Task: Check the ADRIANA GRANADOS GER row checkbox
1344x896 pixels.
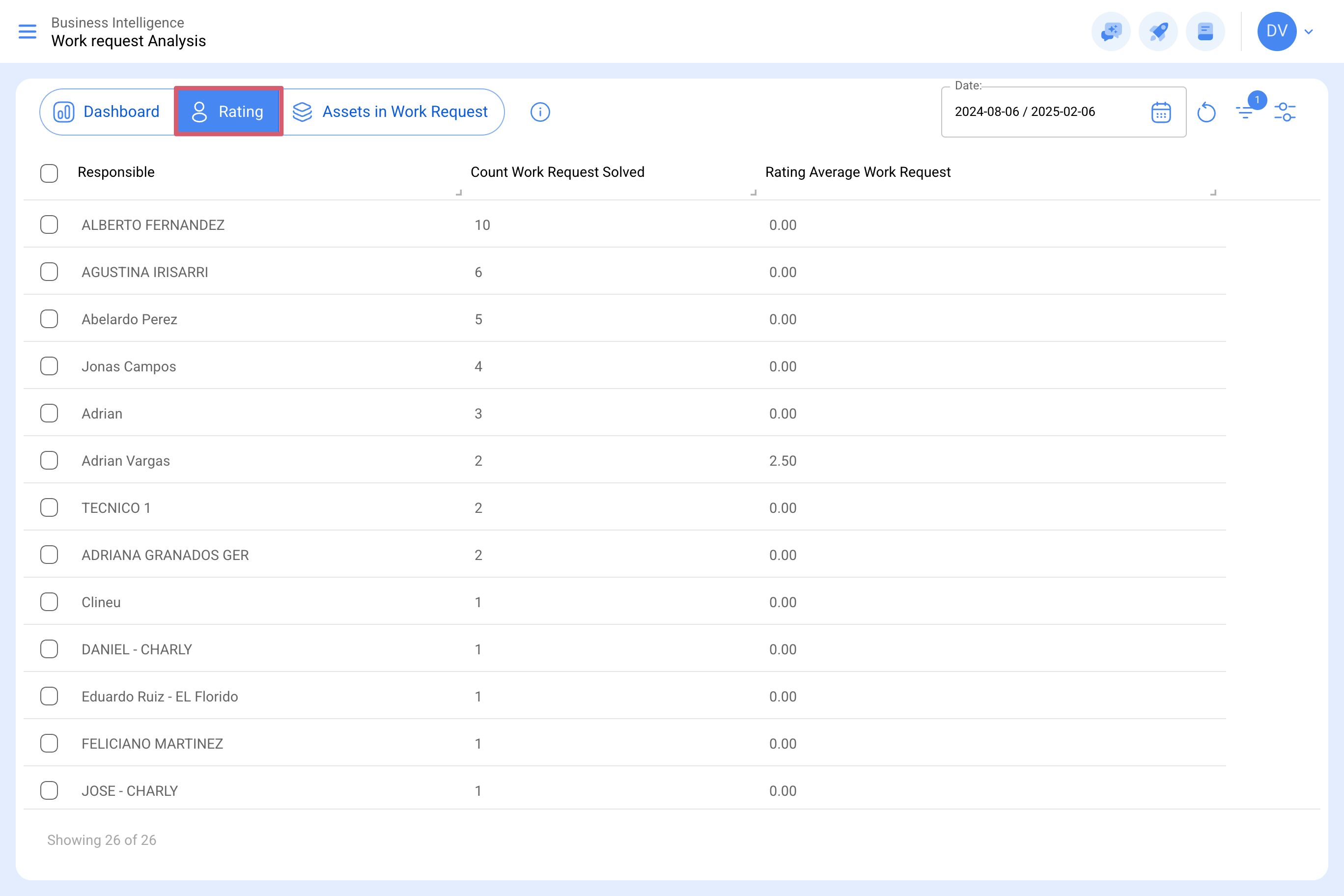Action: point(49,555)
